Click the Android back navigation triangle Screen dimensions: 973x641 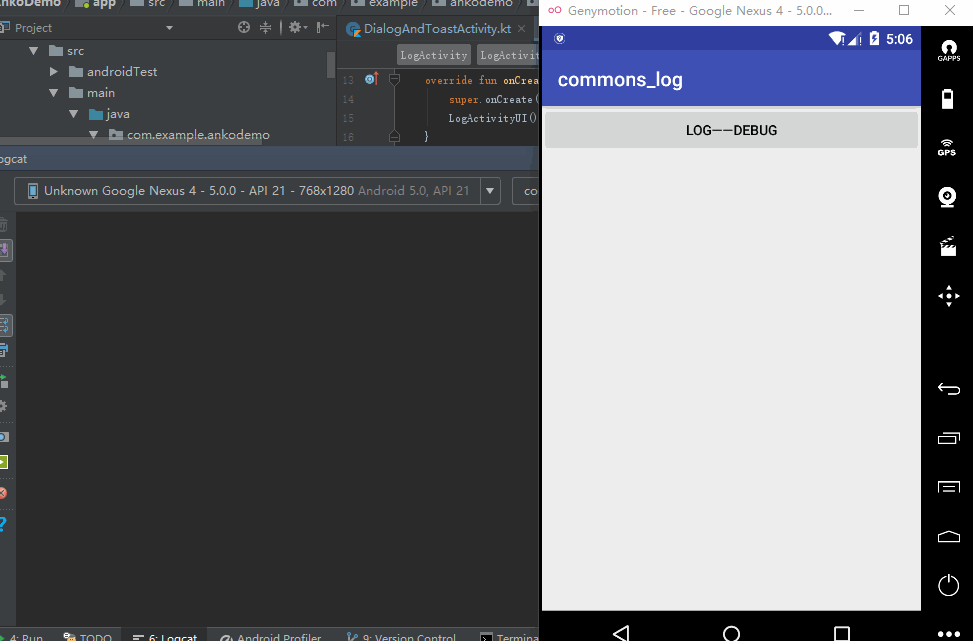pos(621,632)
